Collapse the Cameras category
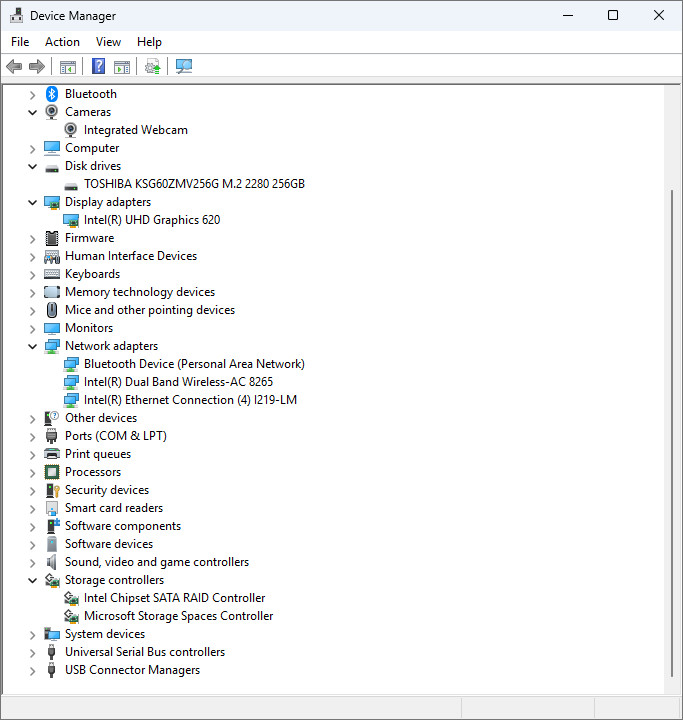 (32, 112)
